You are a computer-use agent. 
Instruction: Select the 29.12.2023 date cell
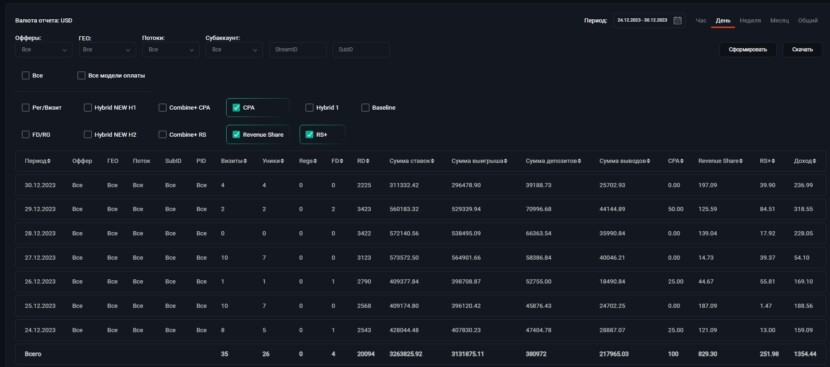point(40,209)
